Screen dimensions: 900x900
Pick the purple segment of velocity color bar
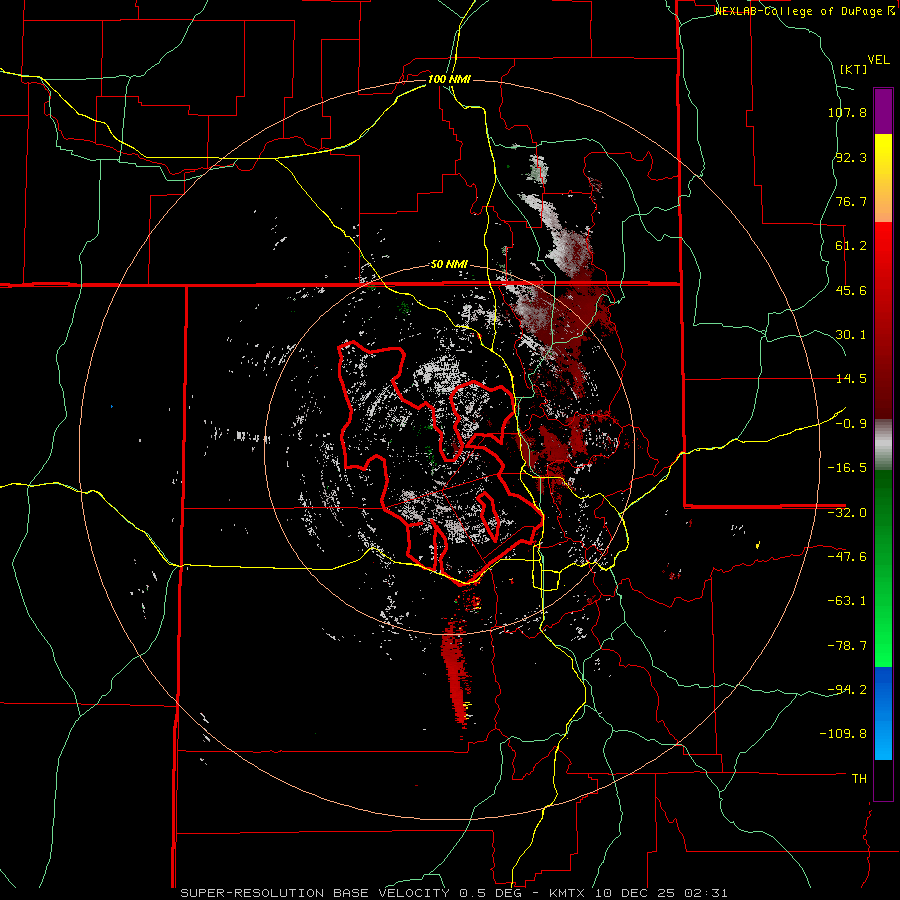pos(883,111)
